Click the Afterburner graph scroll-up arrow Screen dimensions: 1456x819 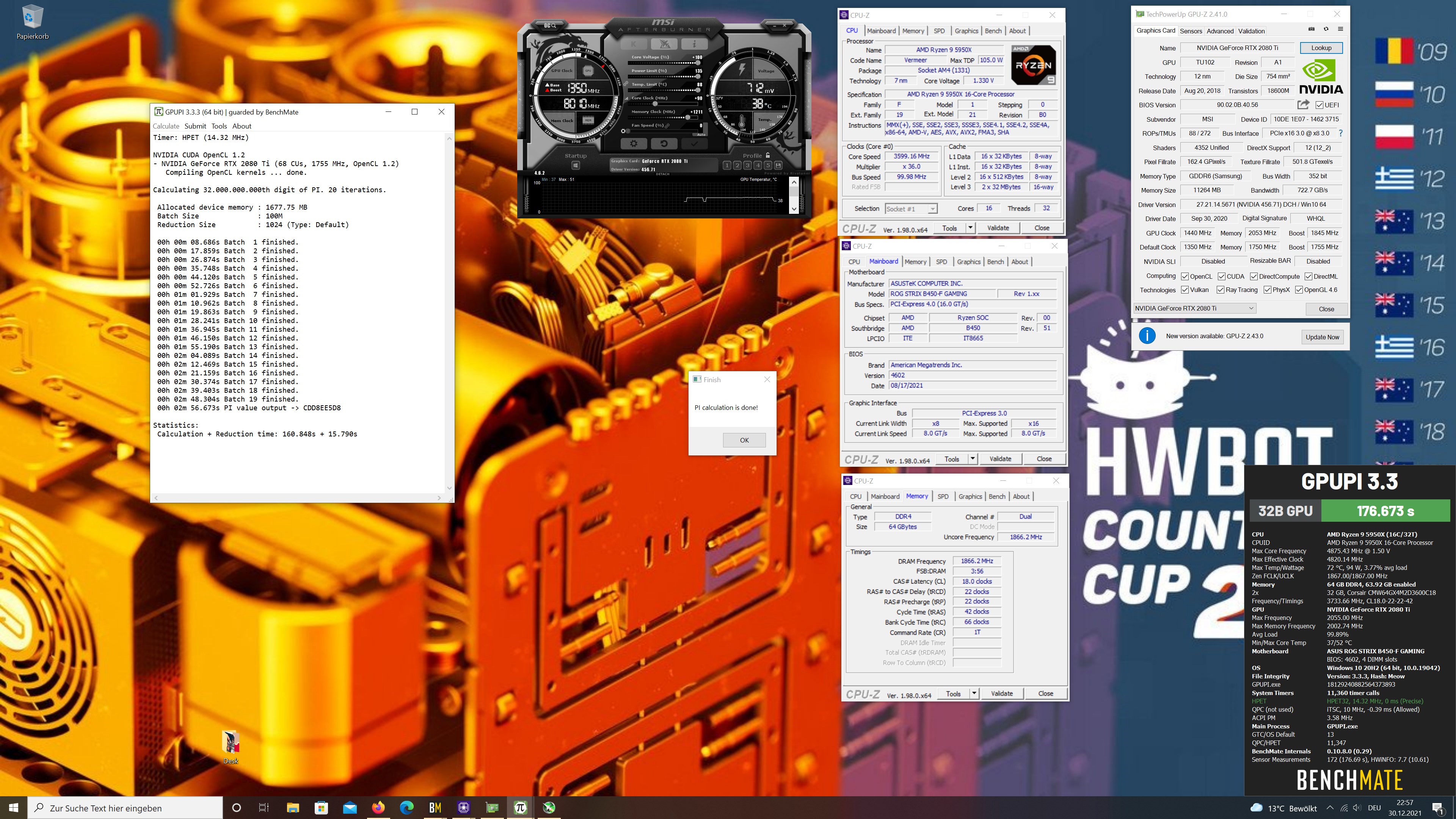(794, 182)
